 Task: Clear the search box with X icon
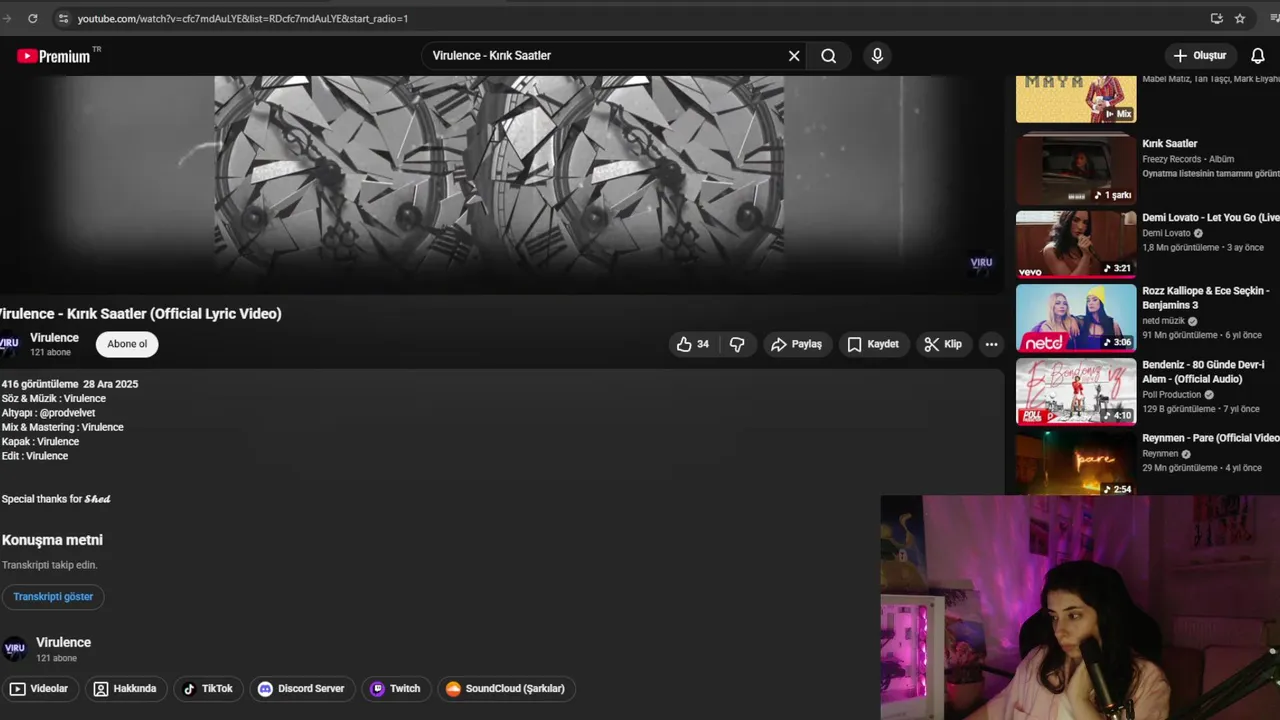[794, 56]
